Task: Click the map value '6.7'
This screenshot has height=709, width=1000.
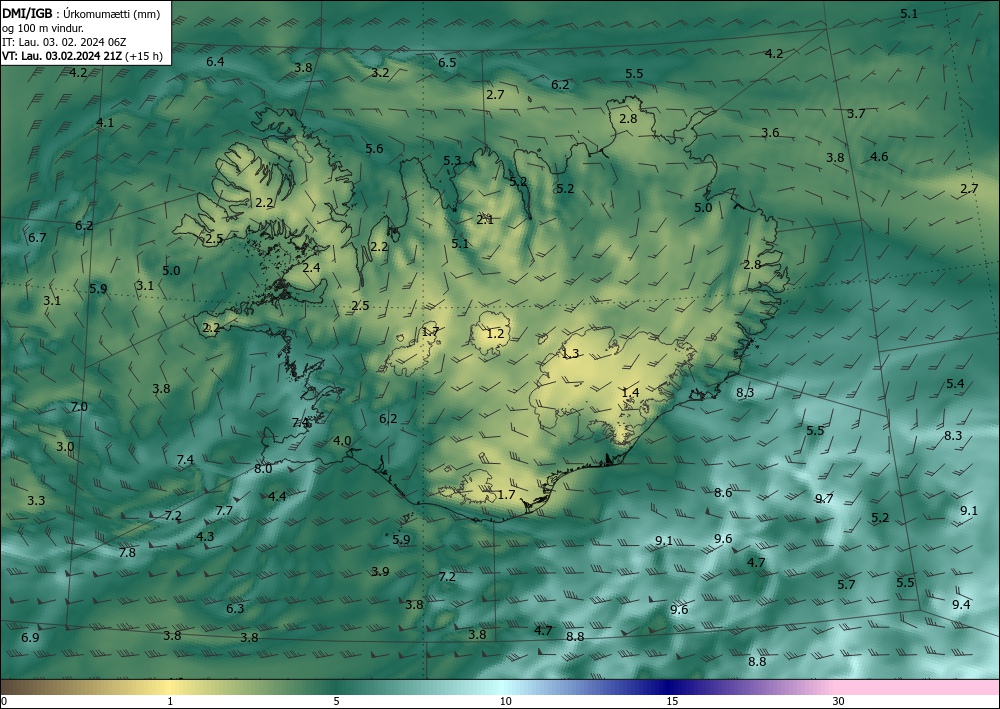Action: (37, 237)
